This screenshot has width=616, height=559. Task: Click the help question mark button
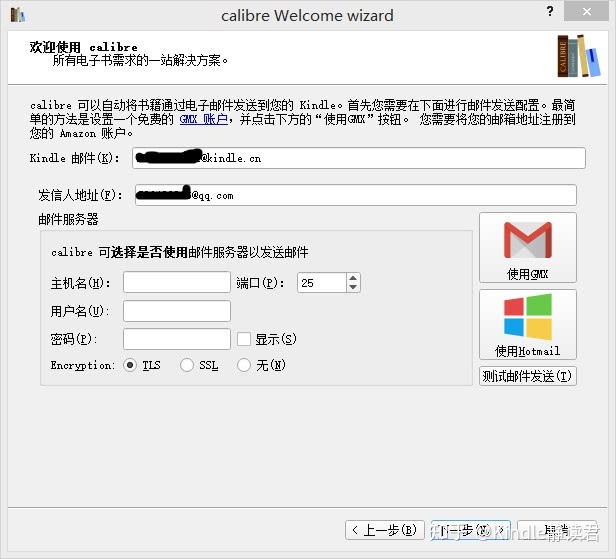point(550,11)
